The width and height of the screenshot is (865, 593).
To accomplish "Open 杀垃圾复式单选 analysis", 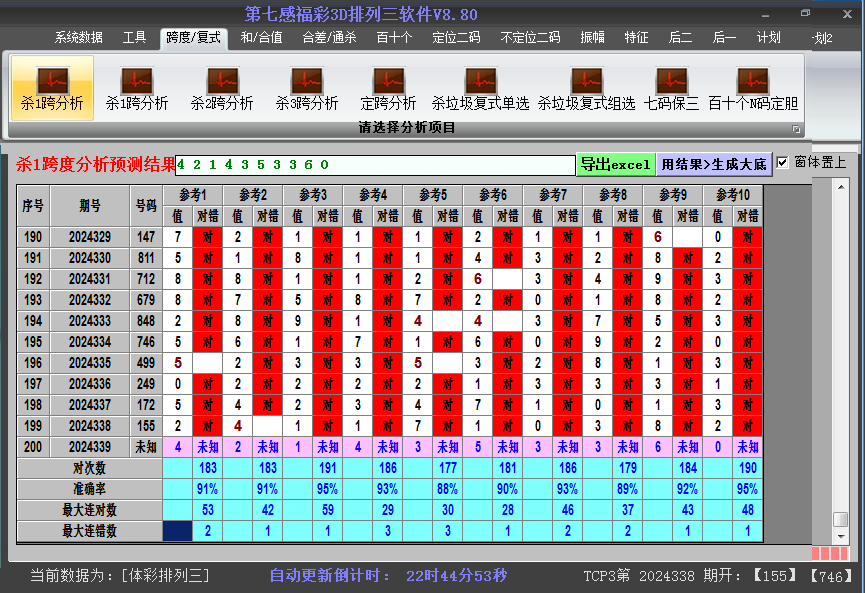I will 480,88.
